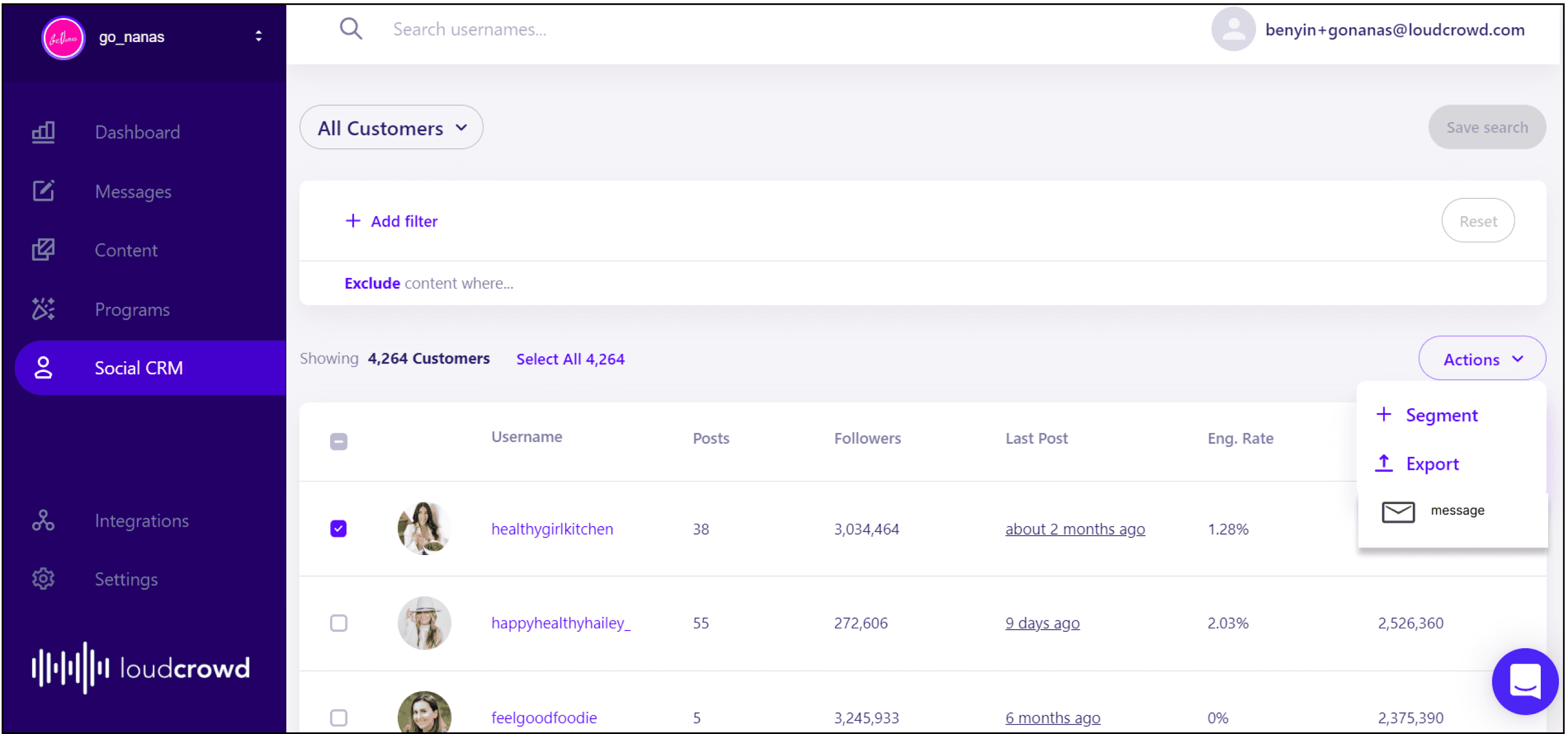Collapse the Actions dropdown
The image size is (1568, 734).
(1482, 359)
